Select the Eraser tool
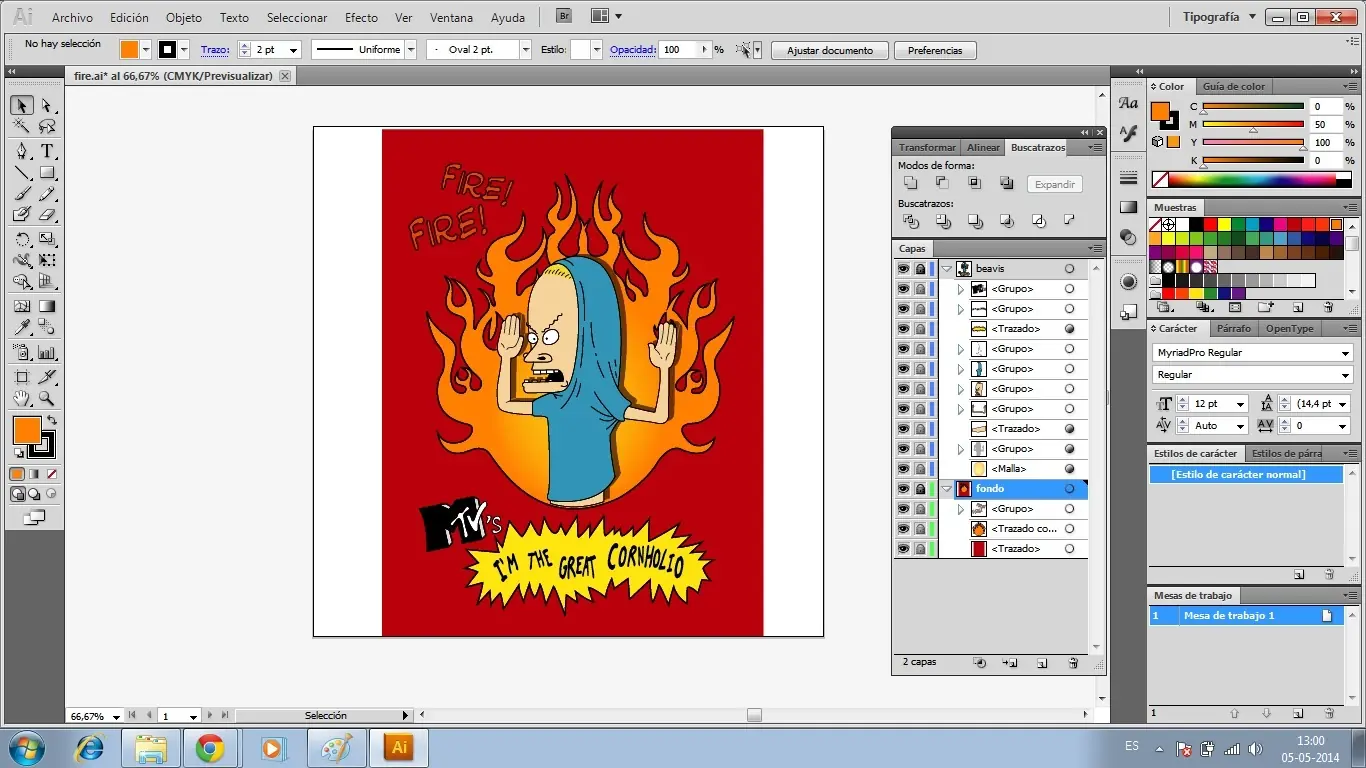This screenshot has height=768, width=1366. (47, 215)
